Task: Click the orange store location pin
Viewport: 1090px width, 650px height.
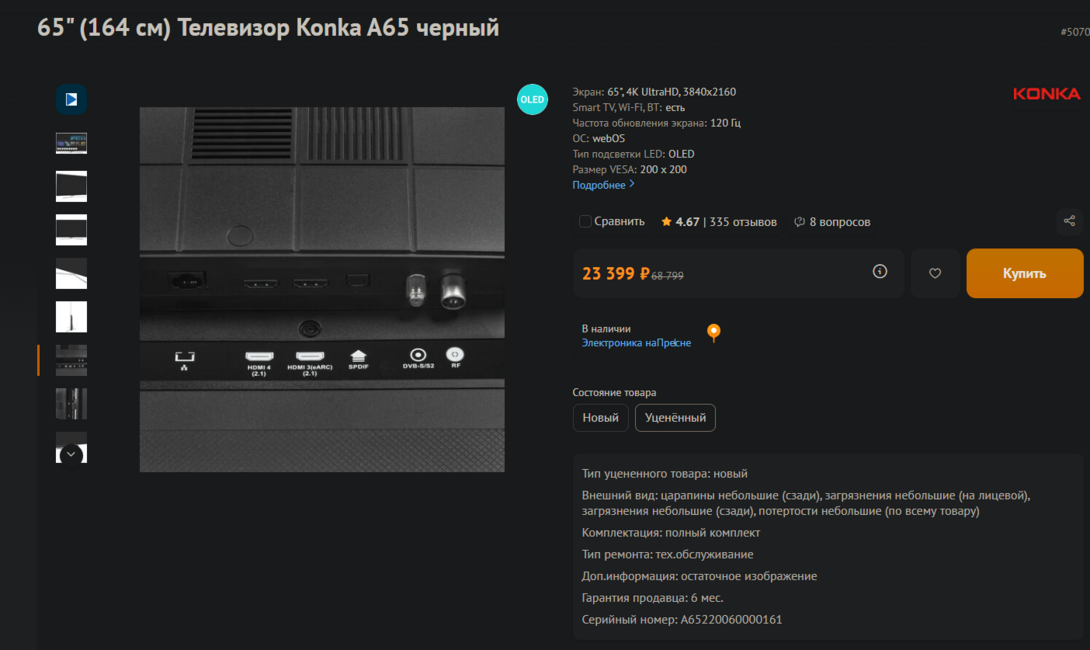Action: coord(713,333)
